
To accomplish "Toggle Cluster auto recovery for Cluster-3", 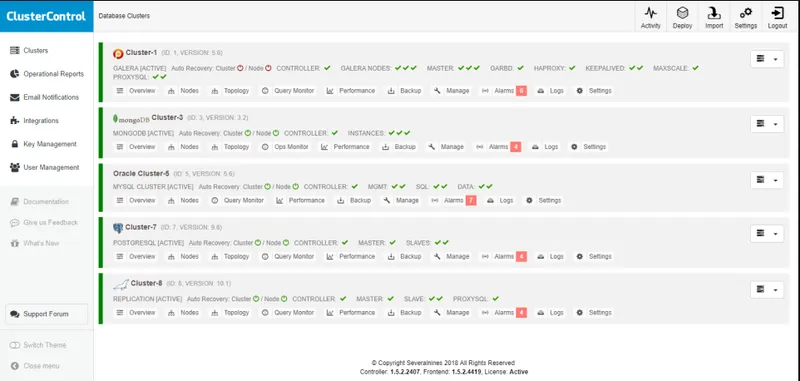I will pos(248,133).
